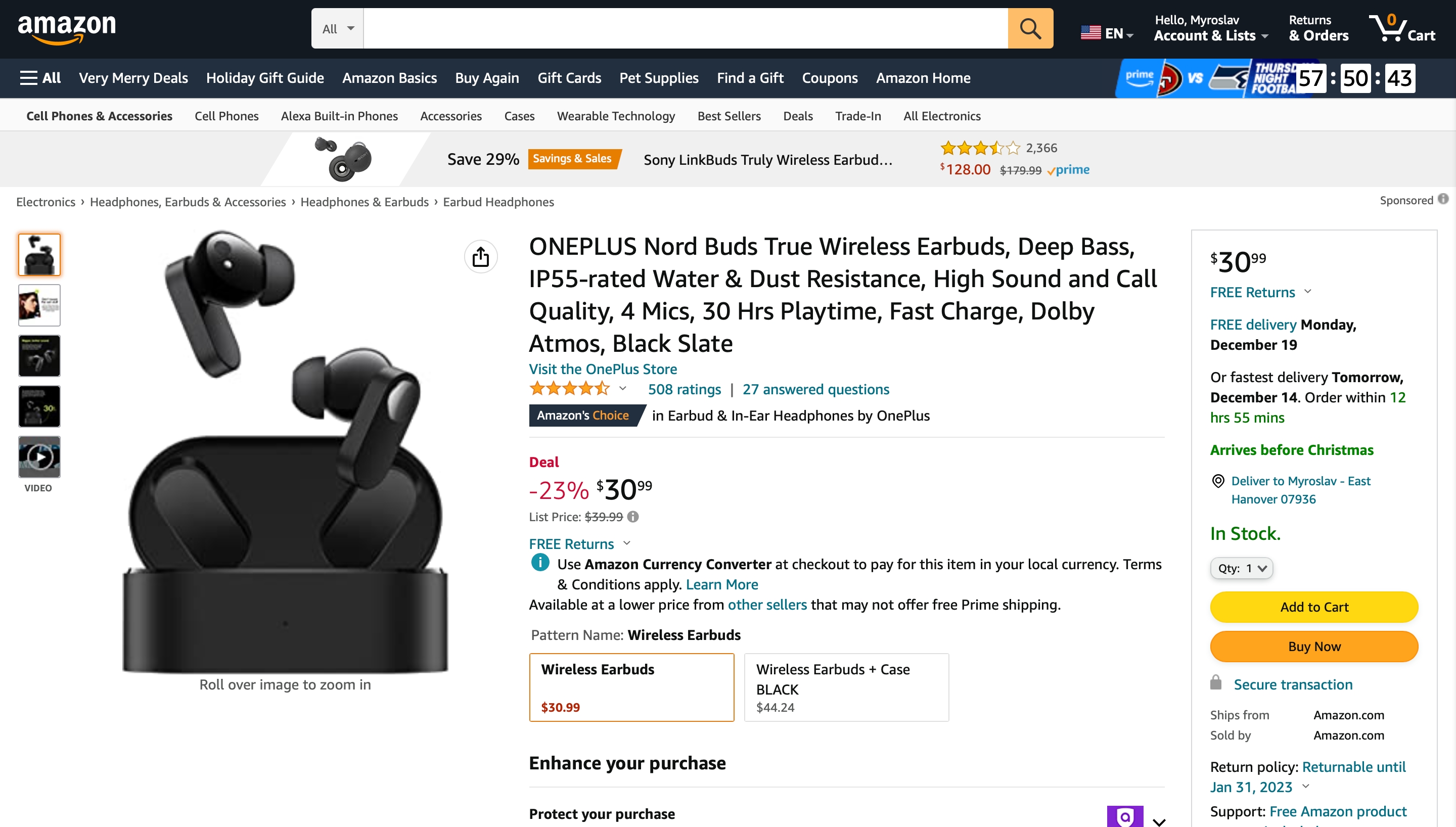Select Wireless Earbuds + Case BLACK option
The height and width of the screenshot is (827, 1456).
tap(846, 686)
